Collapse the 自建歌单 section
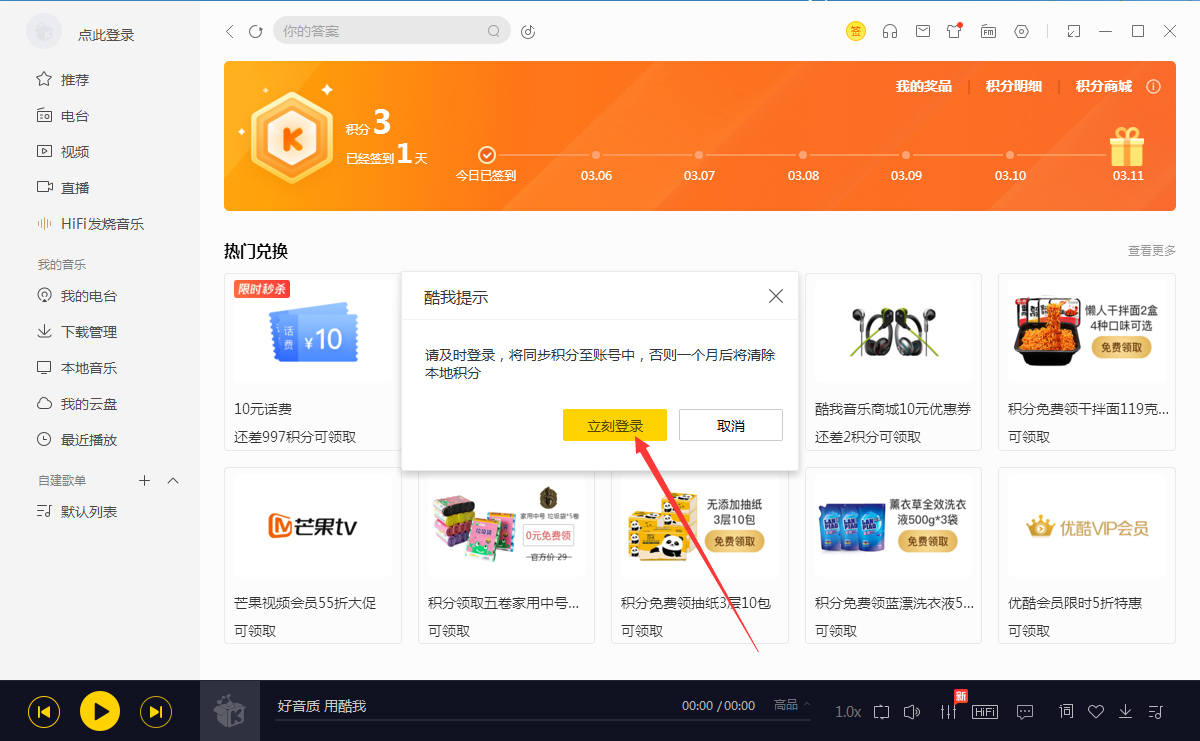 point(173,480)
